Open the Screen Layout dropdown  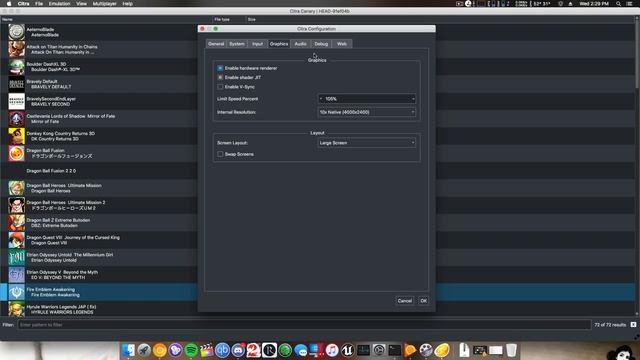[x=367, y=143]
